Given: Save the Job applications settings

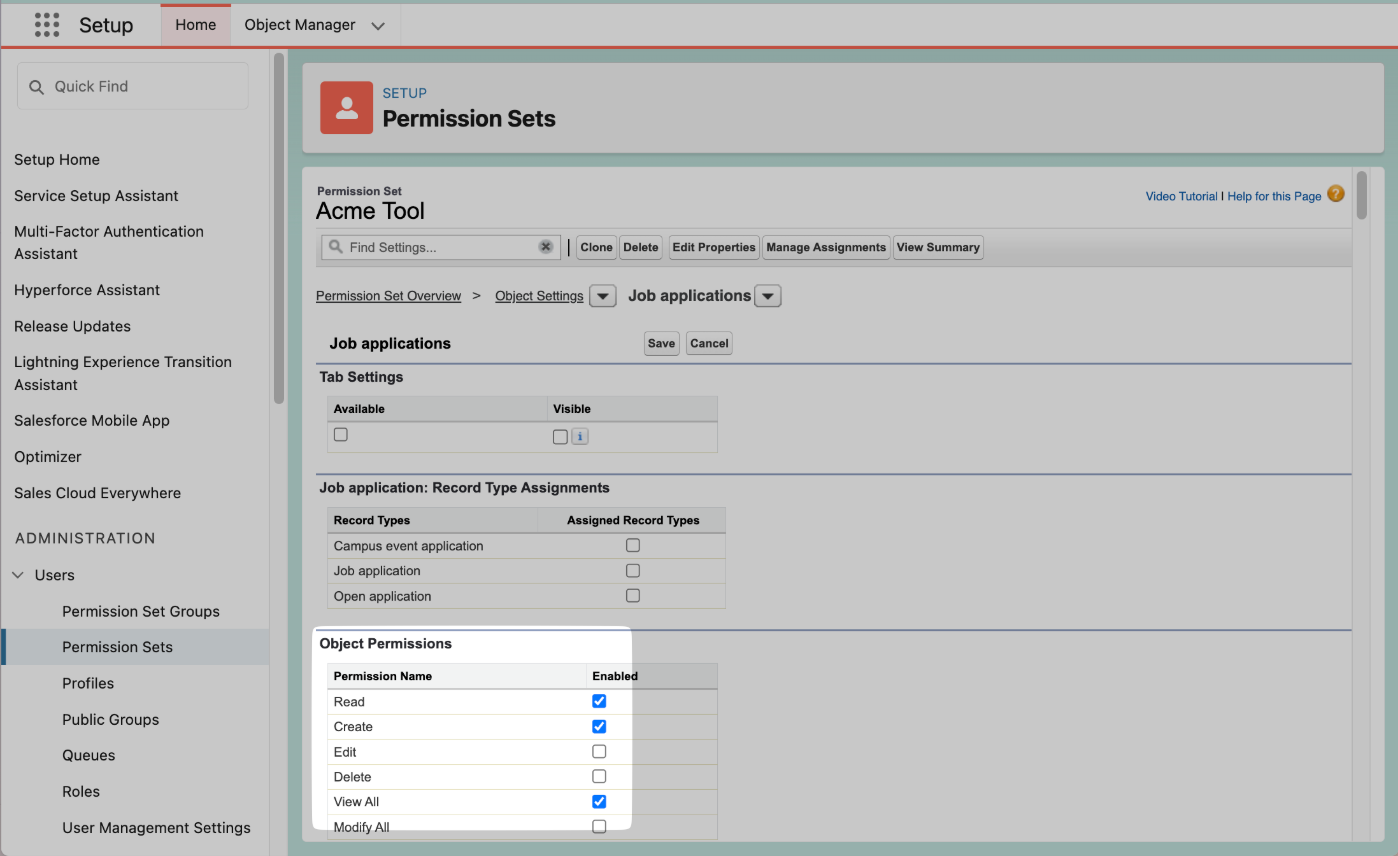Looking at the screenshot, I should pyautogui.click(x=661, y=343).
